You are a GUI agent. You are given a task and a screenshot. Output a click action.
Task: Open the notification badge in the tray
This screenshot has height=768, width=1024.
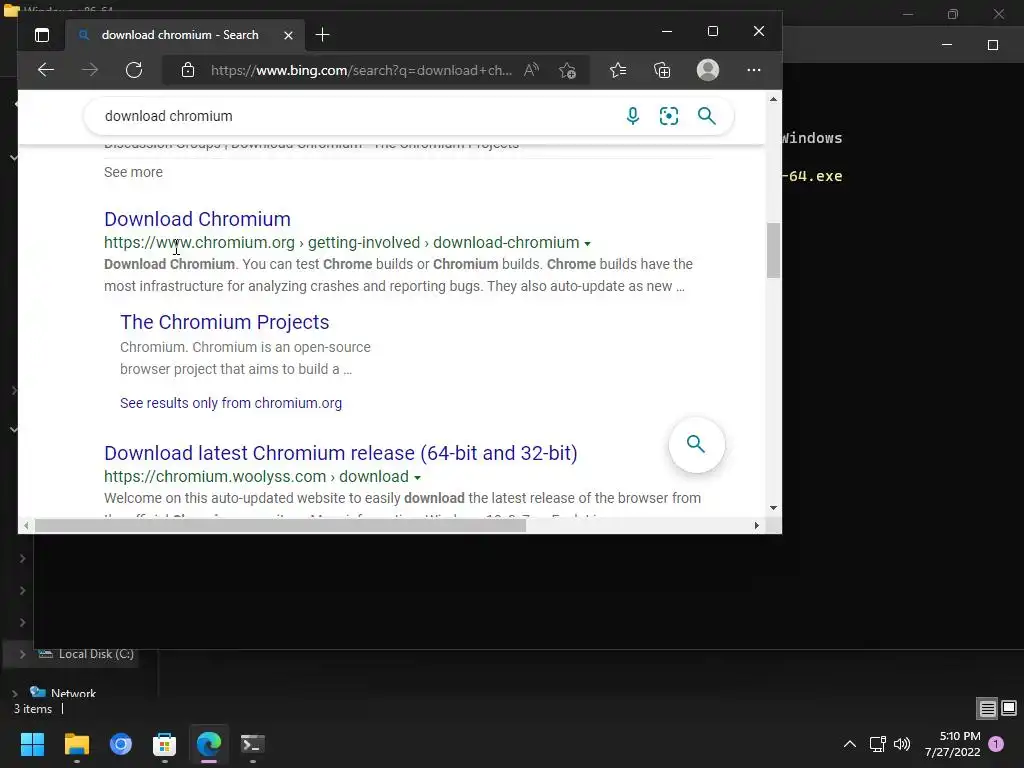996,743
